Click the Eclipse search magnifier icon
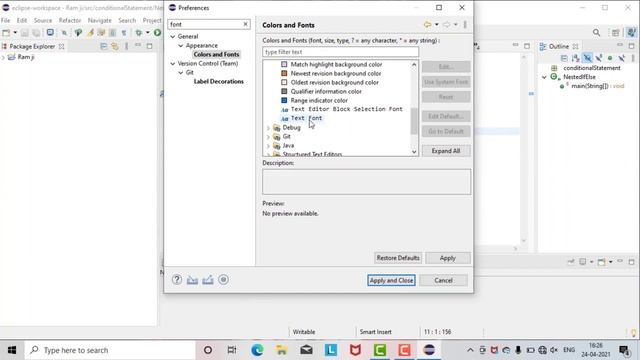 coord(596,33)
